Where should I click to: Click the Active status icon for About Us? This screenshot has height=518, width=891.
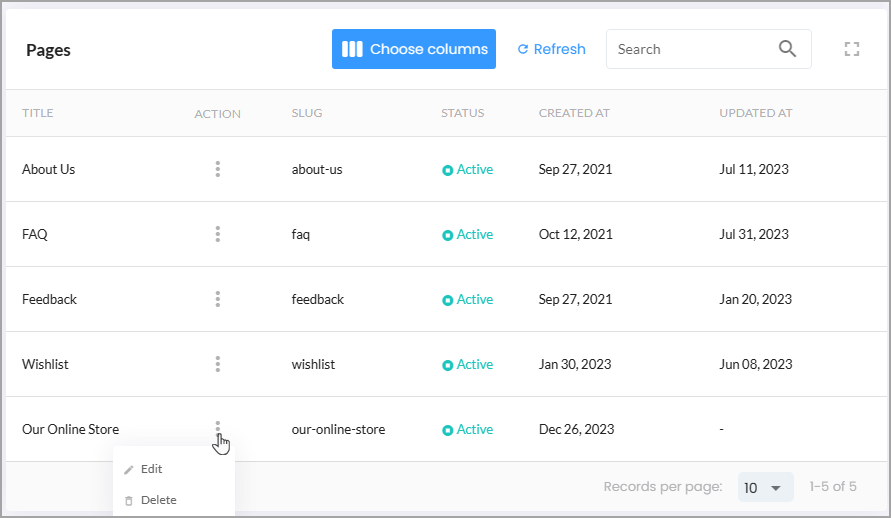[x=448, y=170]
